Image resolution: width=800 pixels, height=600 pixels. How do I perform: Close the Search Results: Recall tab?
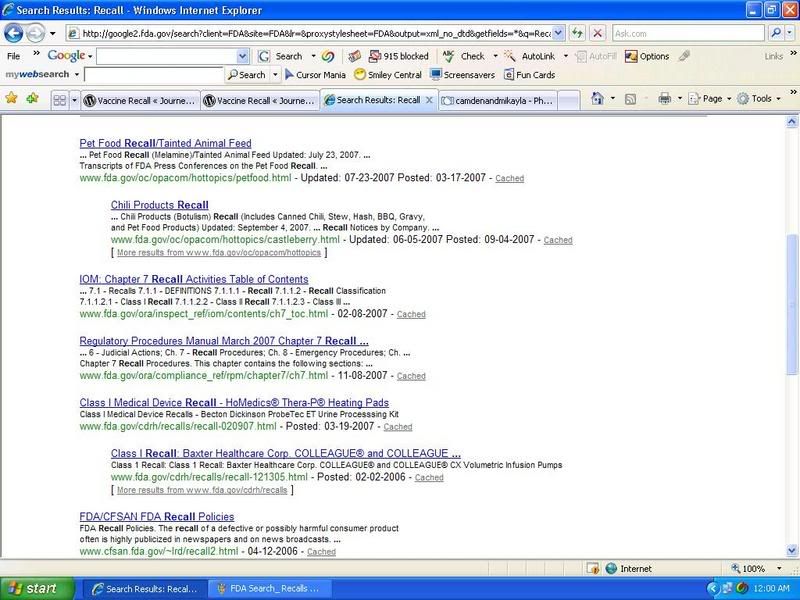(x=429, y=100)
